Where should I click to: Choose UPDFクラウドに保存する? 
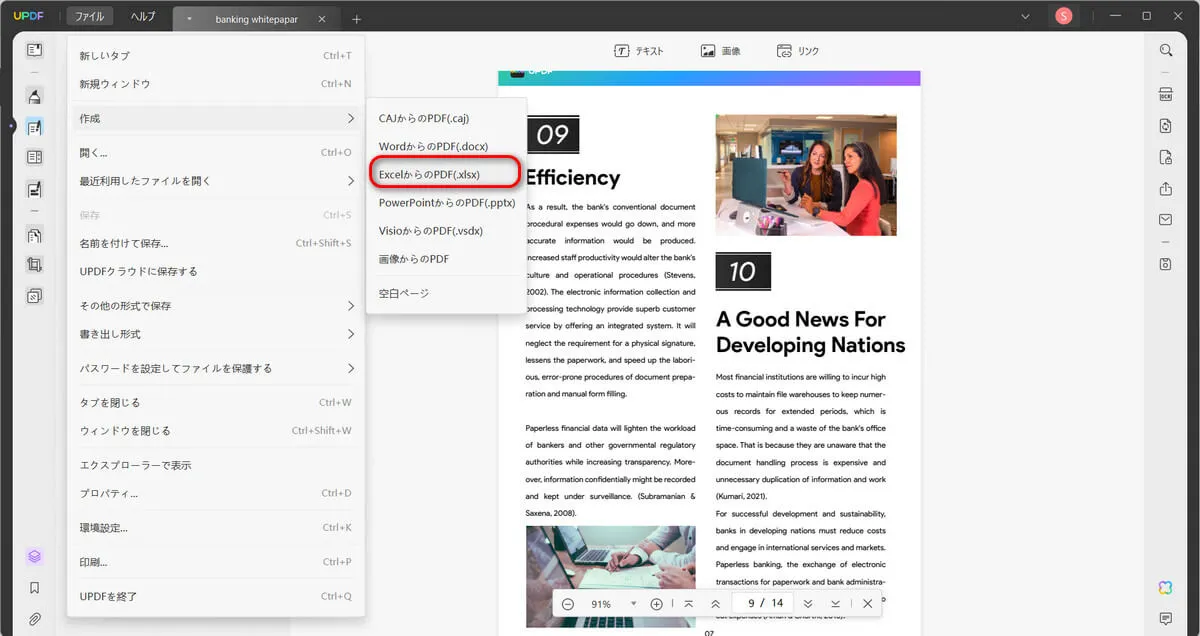(x=215, y=271)
